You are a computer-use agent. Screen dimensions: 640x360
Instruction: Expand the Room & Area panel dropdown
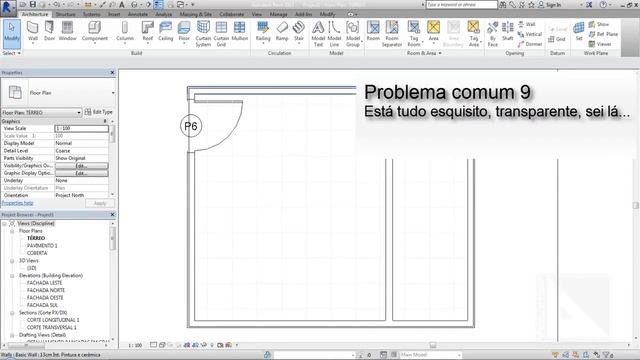pyautogui.click(x=424, y=53)
